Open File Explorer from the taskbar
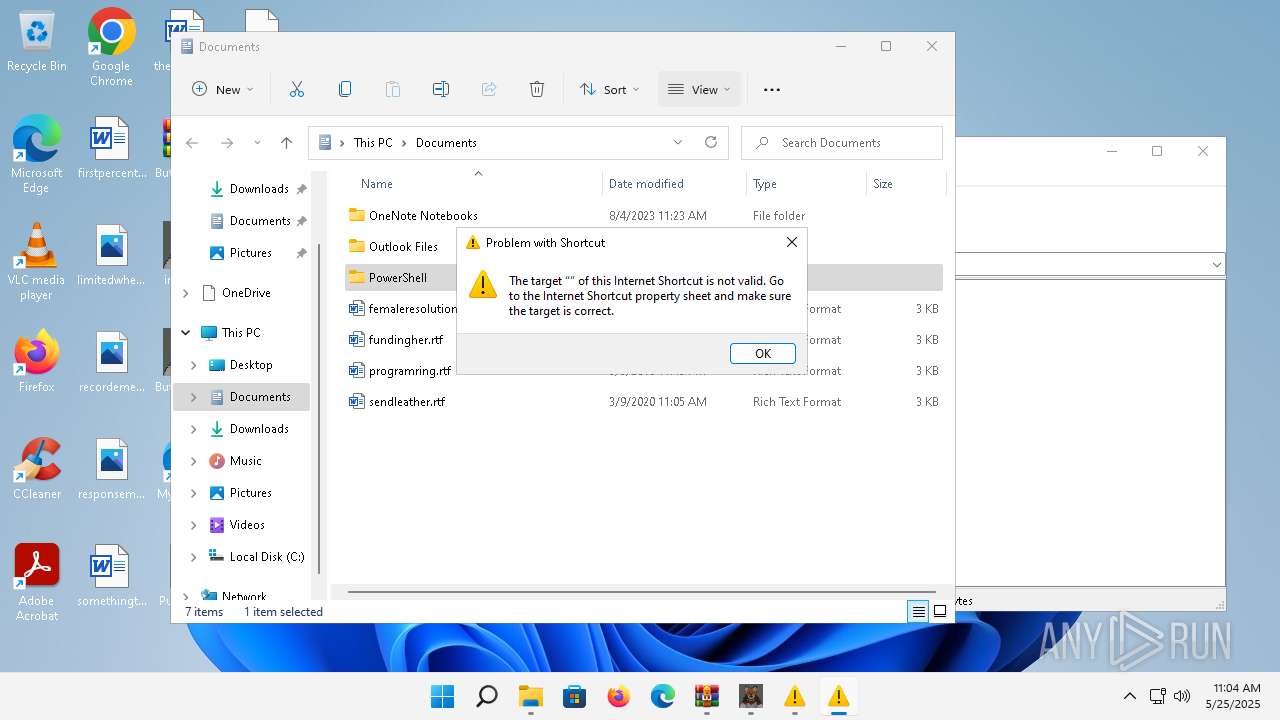 (530, 696)
